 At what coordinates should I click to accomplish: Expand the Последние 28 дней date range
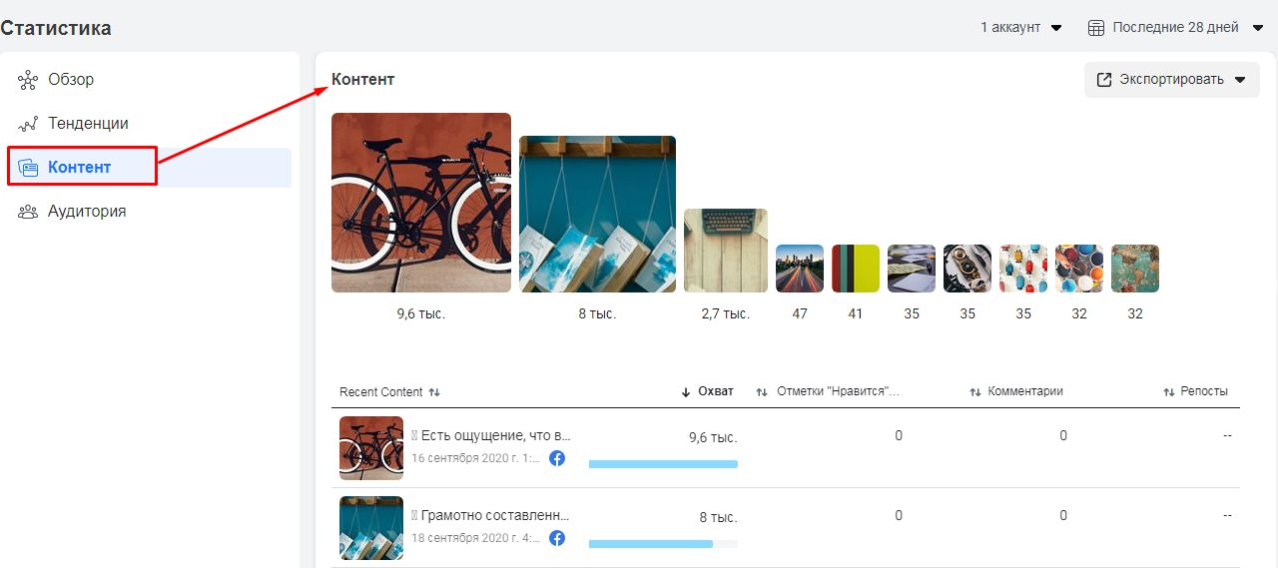click(x=1176, y=28)
